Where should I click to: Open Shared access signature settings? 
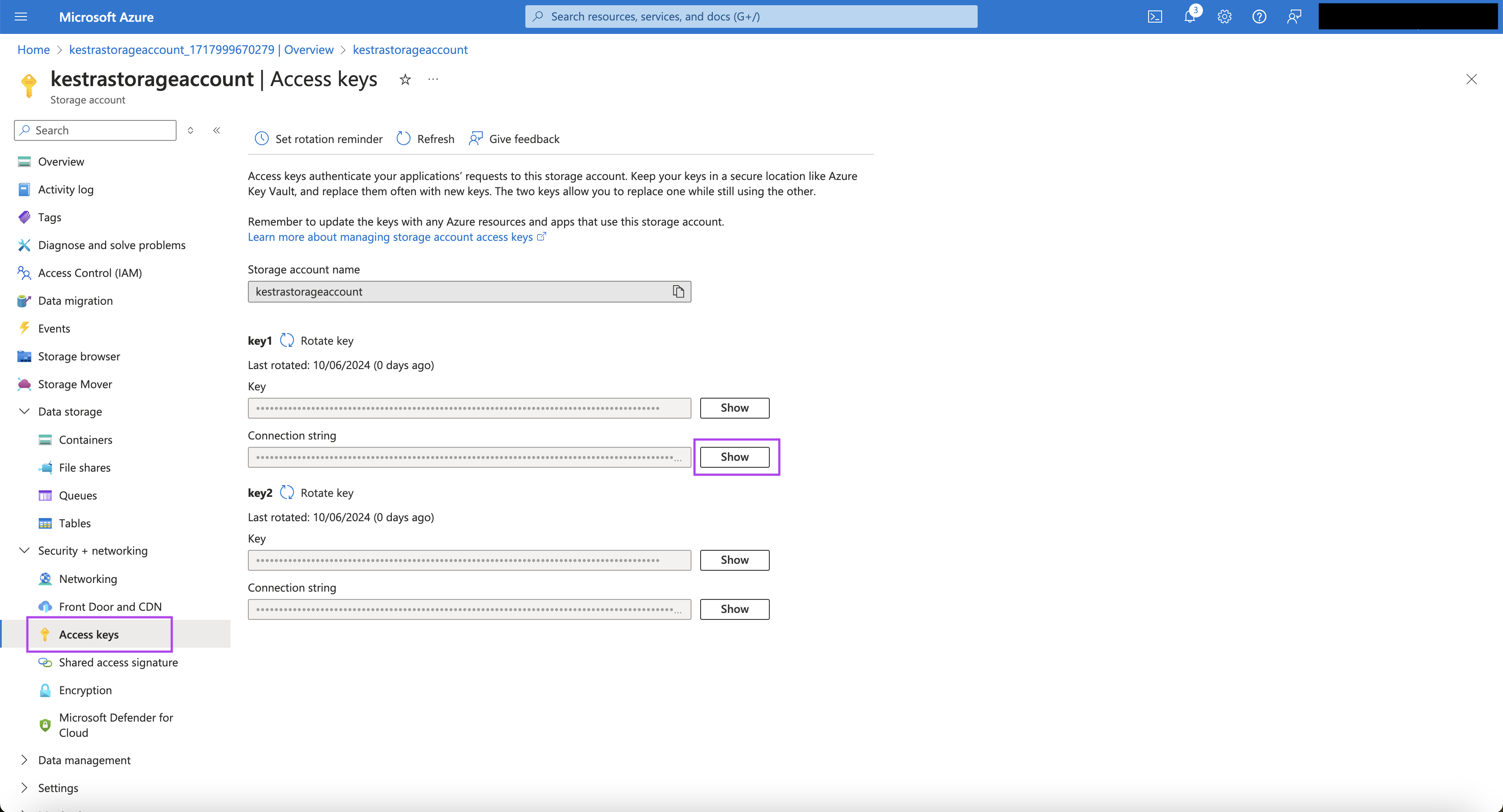(x=118, y=662)
